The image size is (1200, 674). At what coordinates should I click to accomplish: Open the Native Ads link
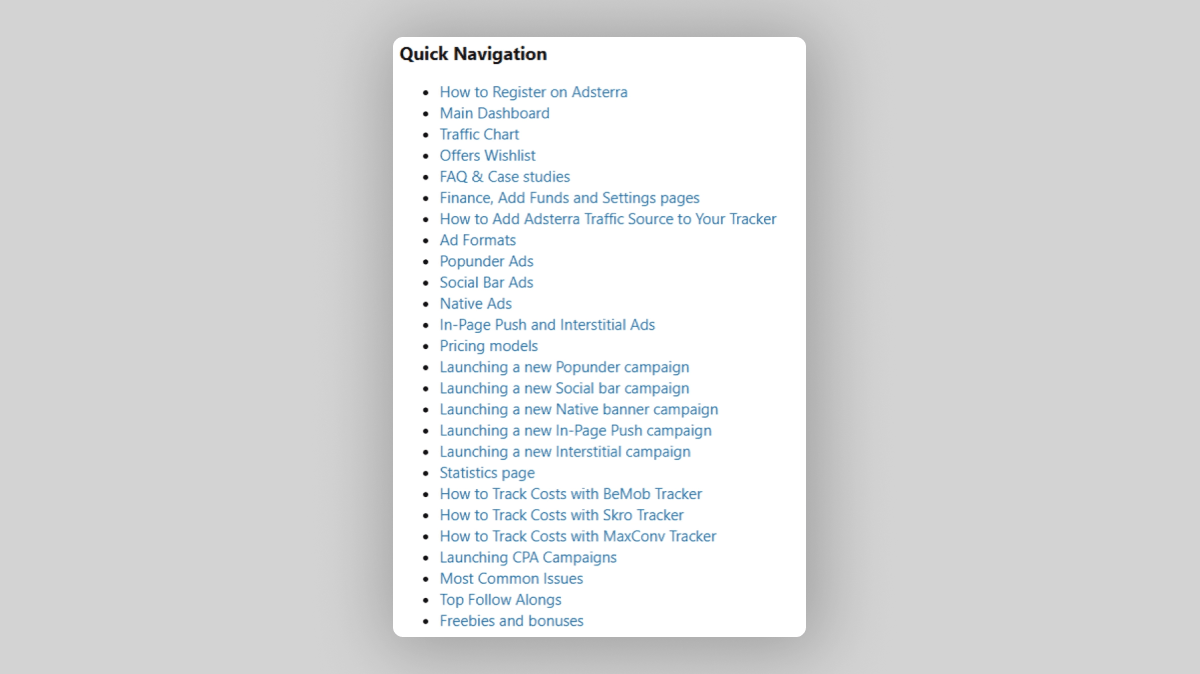pos(475,303)
